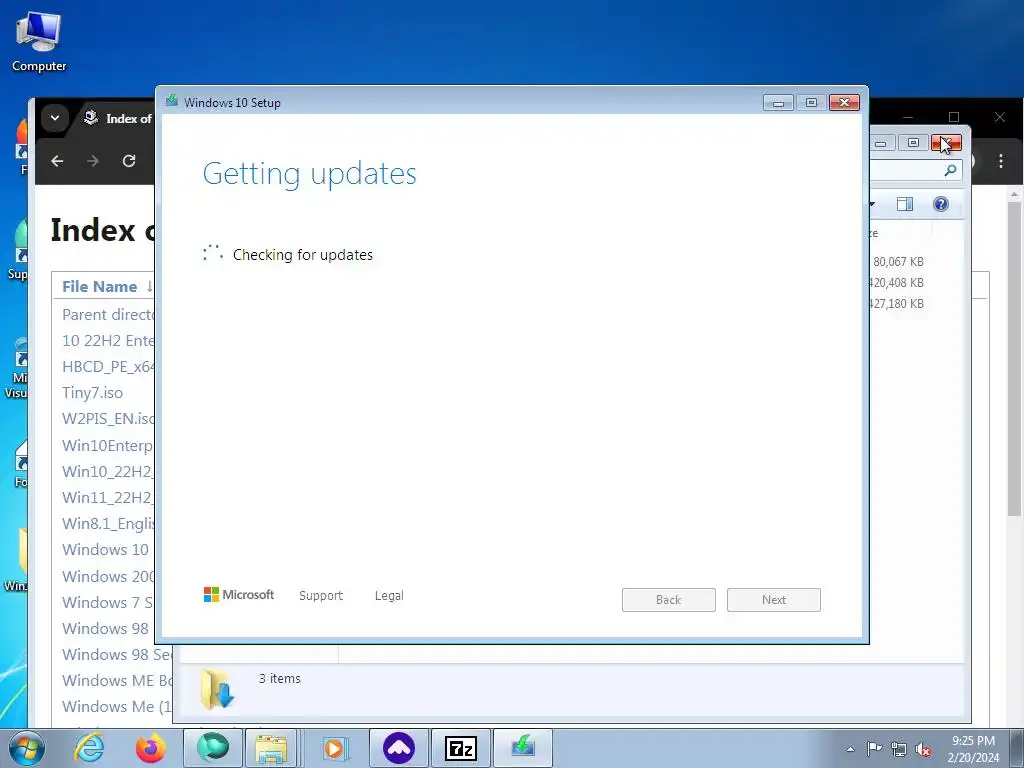This screenshot has height=768, width=1024.
Task: Open Windows Media Player from the taskbar
Action: (335, 748)
